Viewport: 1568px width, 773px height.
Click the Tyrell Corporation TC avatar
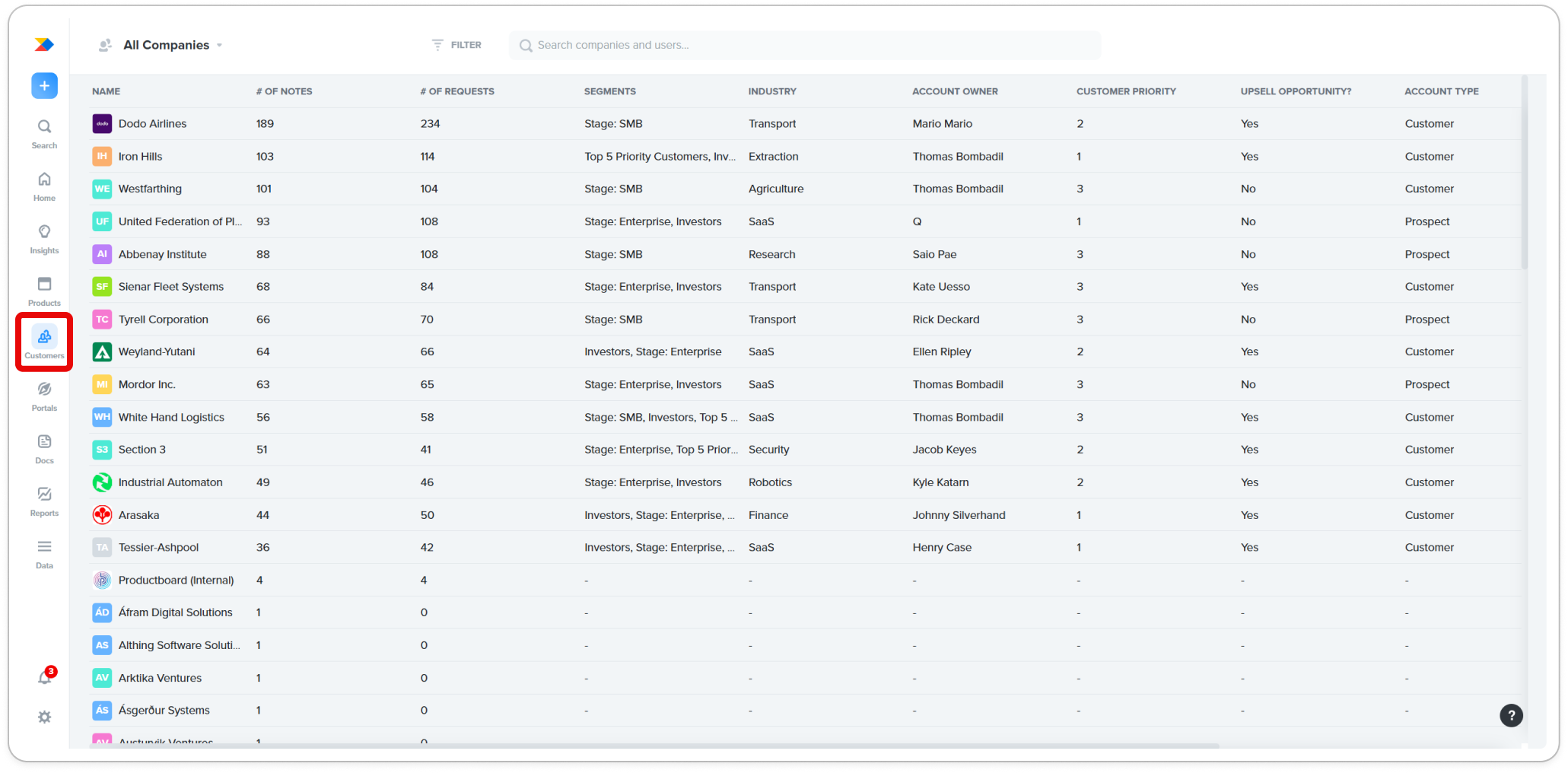[102, 320]
